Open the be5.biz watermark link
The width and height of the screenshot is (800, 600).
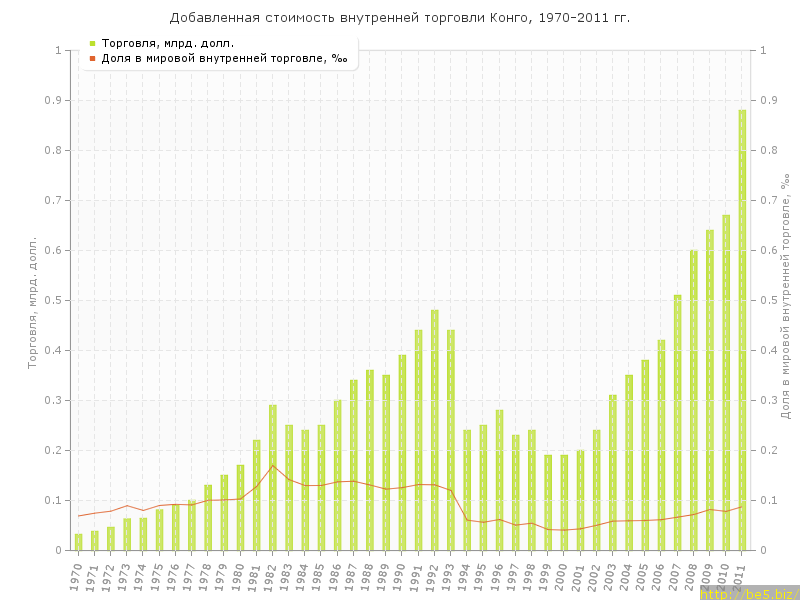point(748,593)
